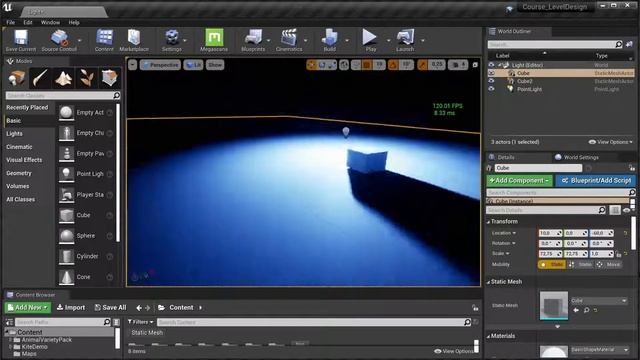This screenshot has width=640, height=360.
Task: Open the Perspective view dropdown
Action: [160, 65]
